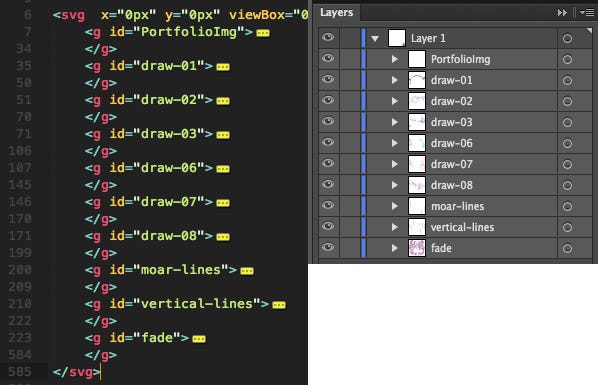
Task: Unfold the collapsed draw-01 code block
Action: [x=223, y=67]
